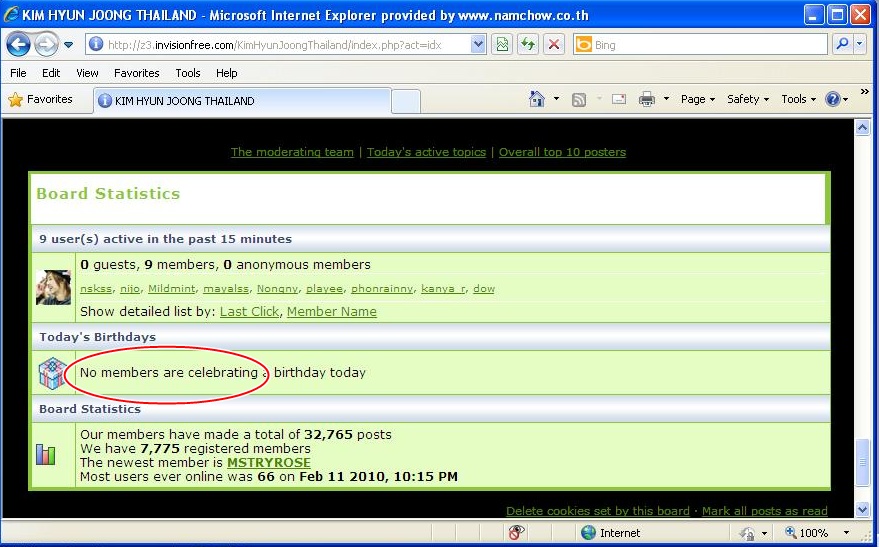
Task: Click the Compatibility View icon
Action: point(502,45)
